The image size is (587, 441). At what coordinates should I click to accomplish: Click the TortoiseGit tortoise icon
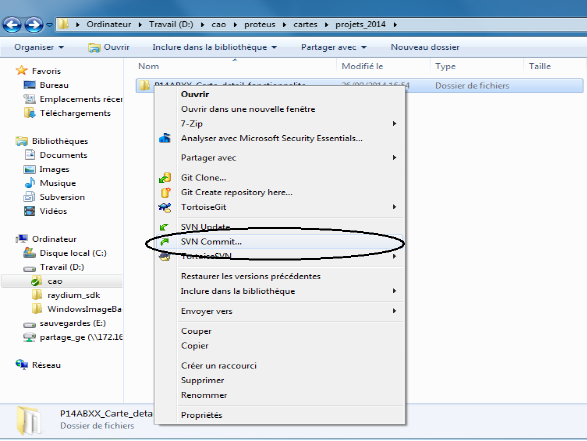(x=165, y=207)
